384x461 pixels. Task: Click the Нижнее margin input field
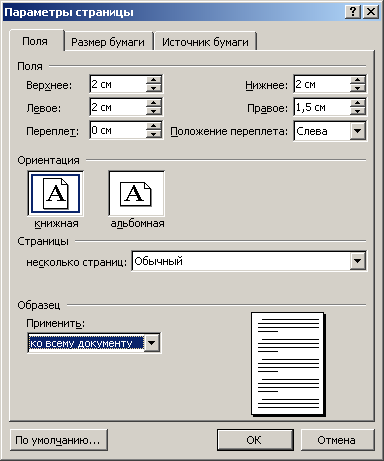click(322, 84)
